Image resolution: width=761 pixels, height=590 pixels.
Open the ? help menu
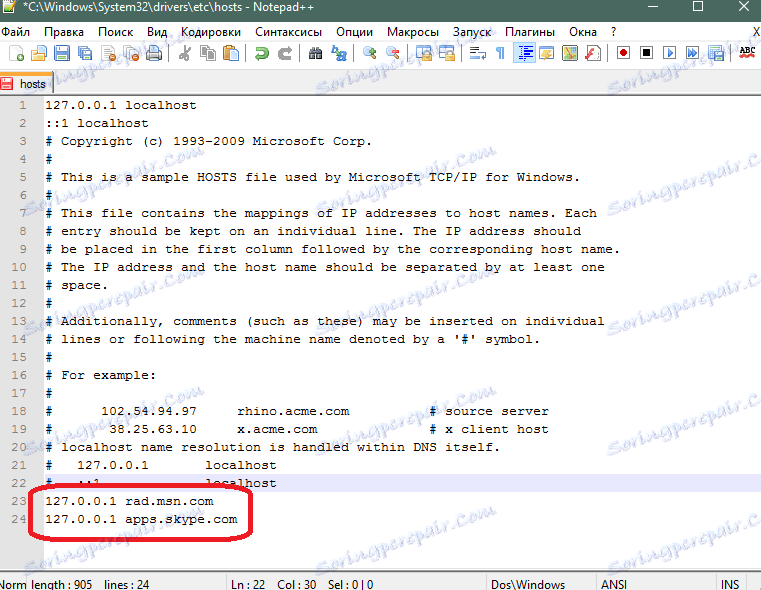(x=613, y=32)
